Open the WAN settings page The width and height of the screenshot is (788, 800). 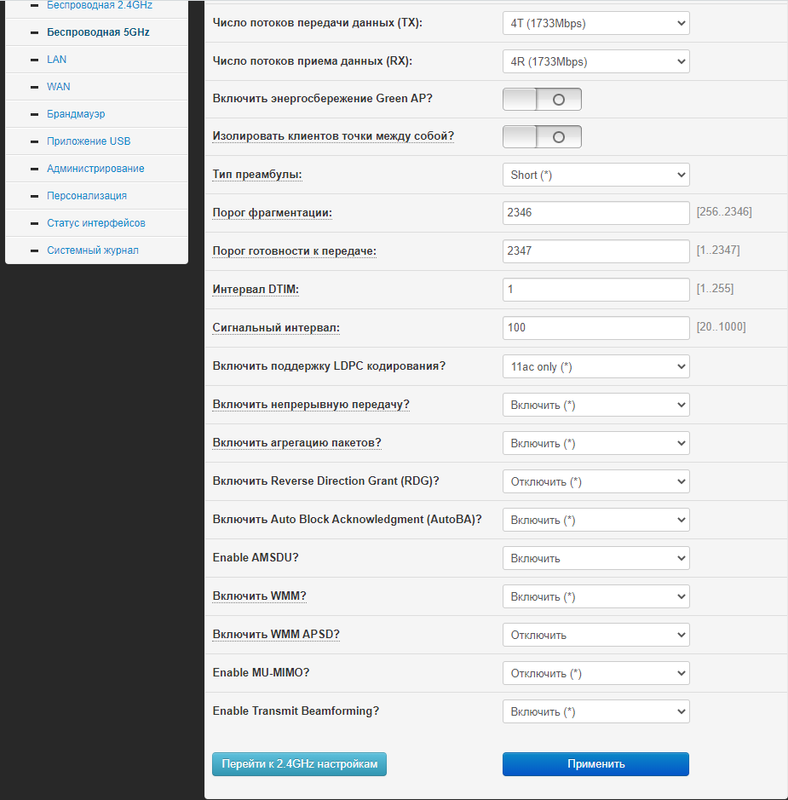point(58,86)
